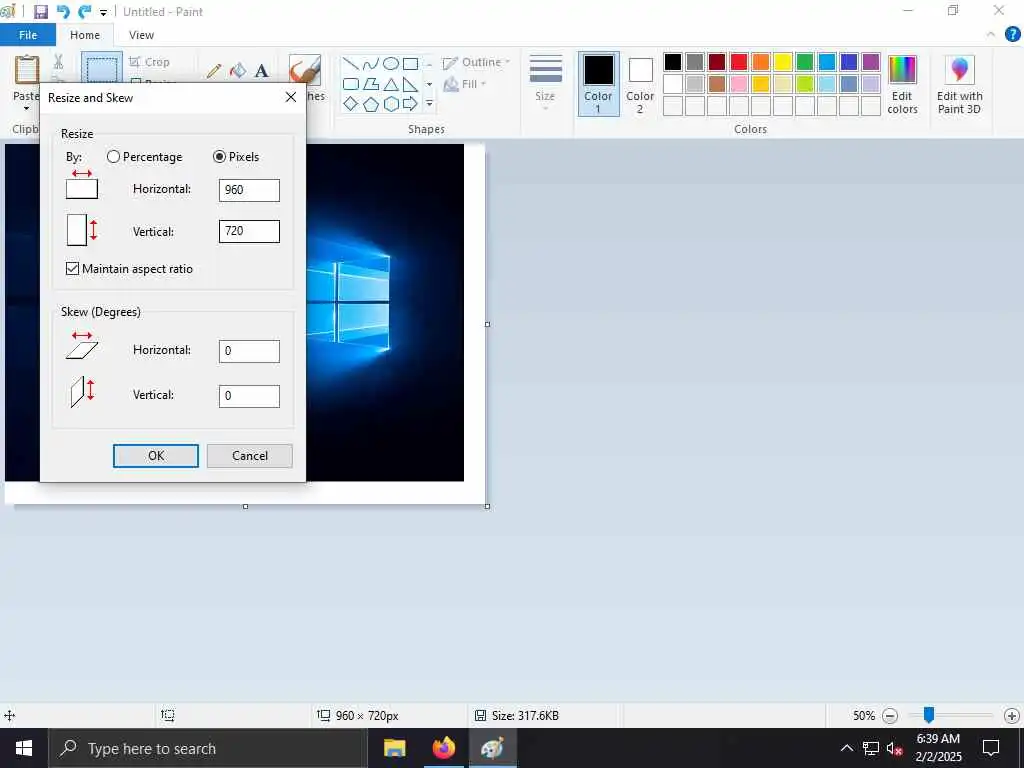Select the Line shape

click(x=351, y=64)
